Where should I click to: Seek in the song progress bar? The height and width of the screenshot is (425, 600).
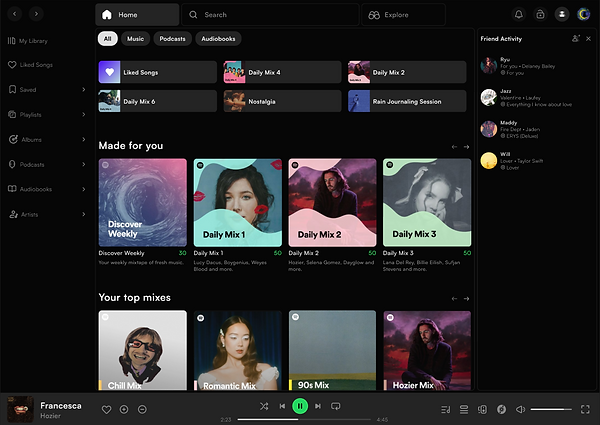(304, 419)
